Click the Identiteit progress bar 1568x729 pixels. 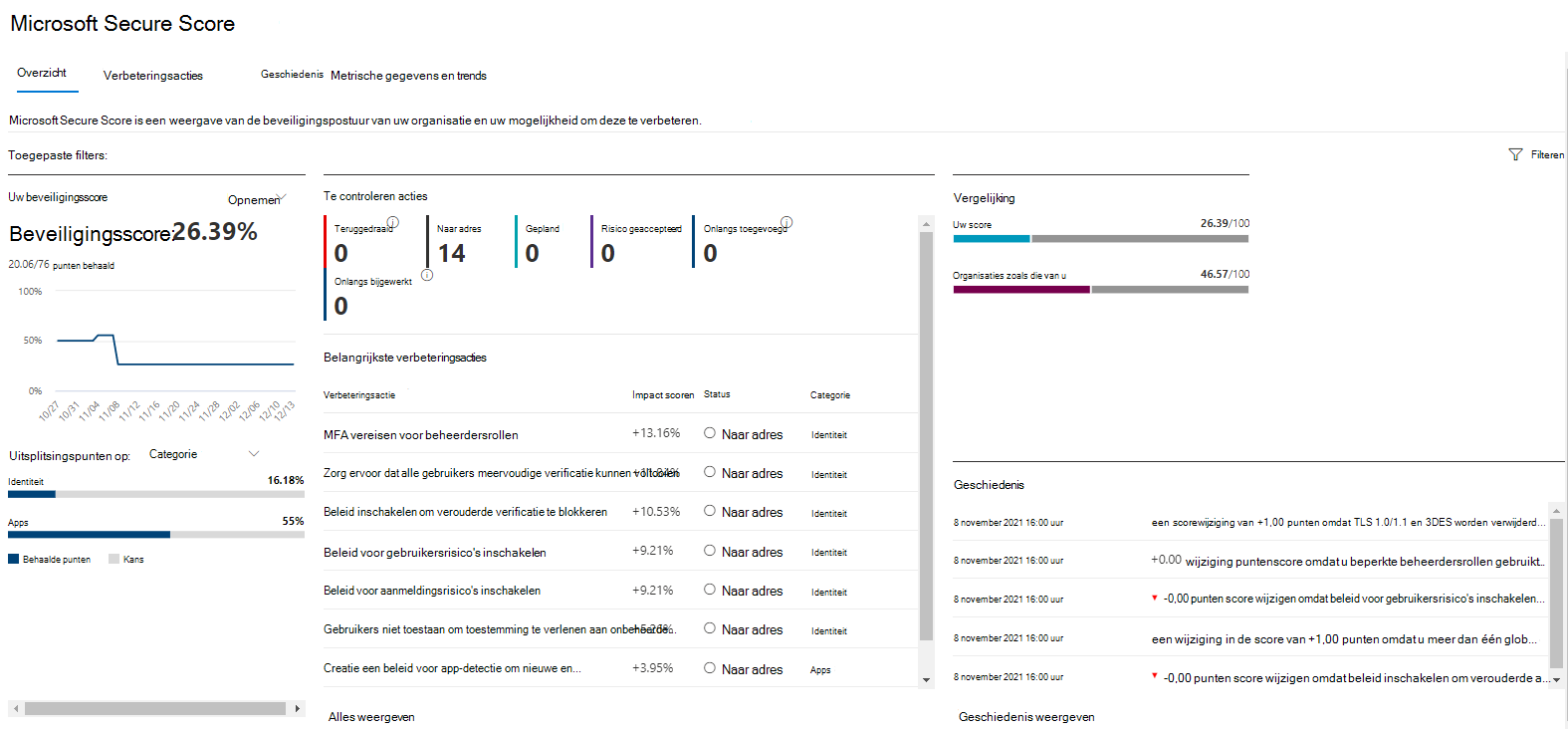(156, 494)
